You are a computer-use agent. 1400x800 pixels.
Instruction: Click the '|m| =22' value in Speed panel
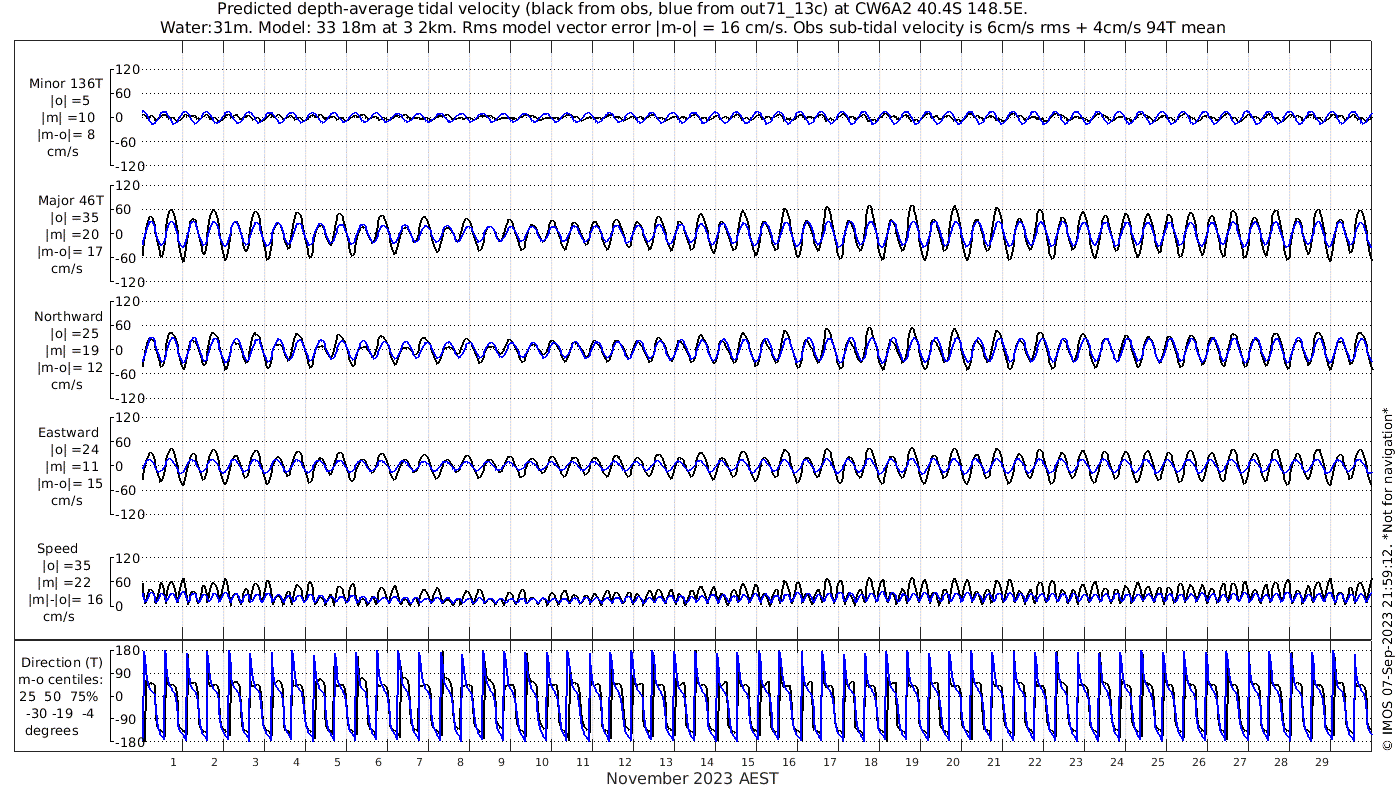71,583
